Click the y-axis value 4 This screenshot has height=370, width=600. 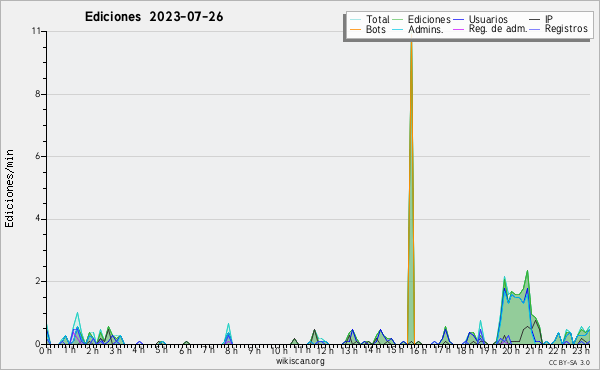point(38,219)
